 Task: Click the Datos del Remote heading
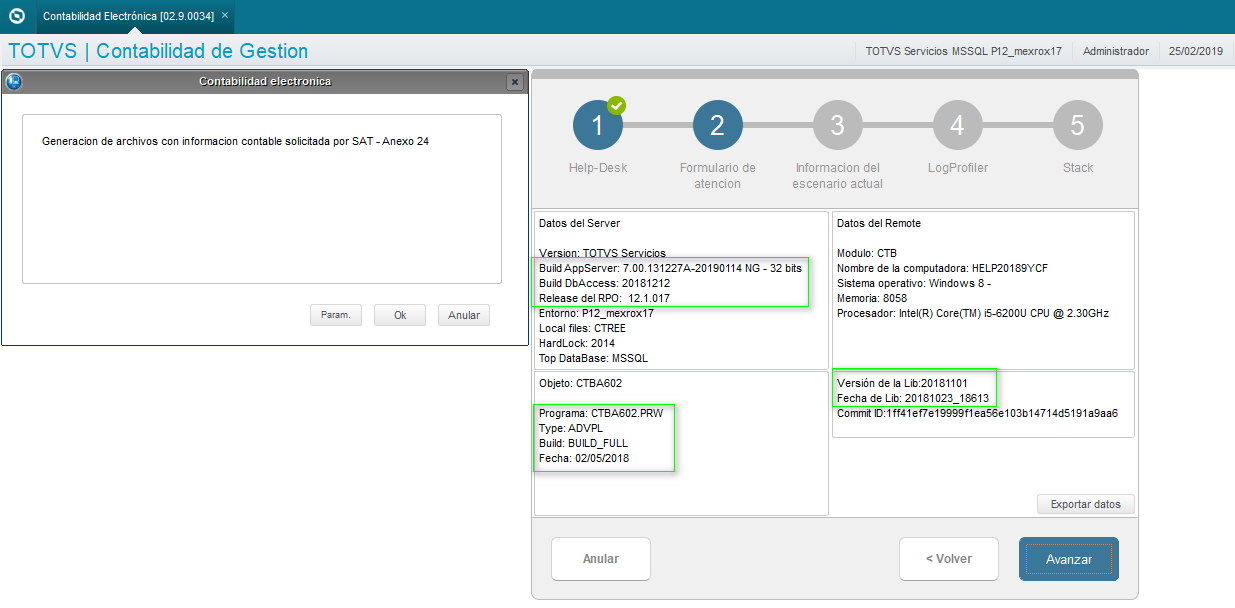click(879, 223)
